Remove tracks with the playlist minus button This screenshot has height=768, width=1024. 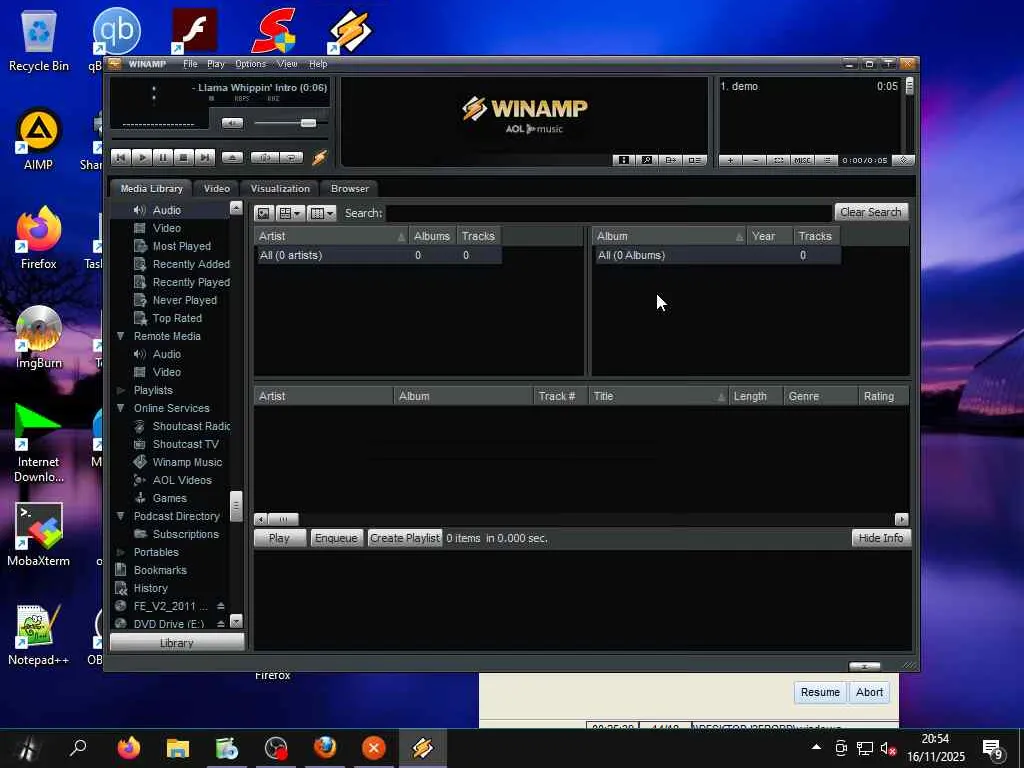pyautogui.click(x=754, y=160)
